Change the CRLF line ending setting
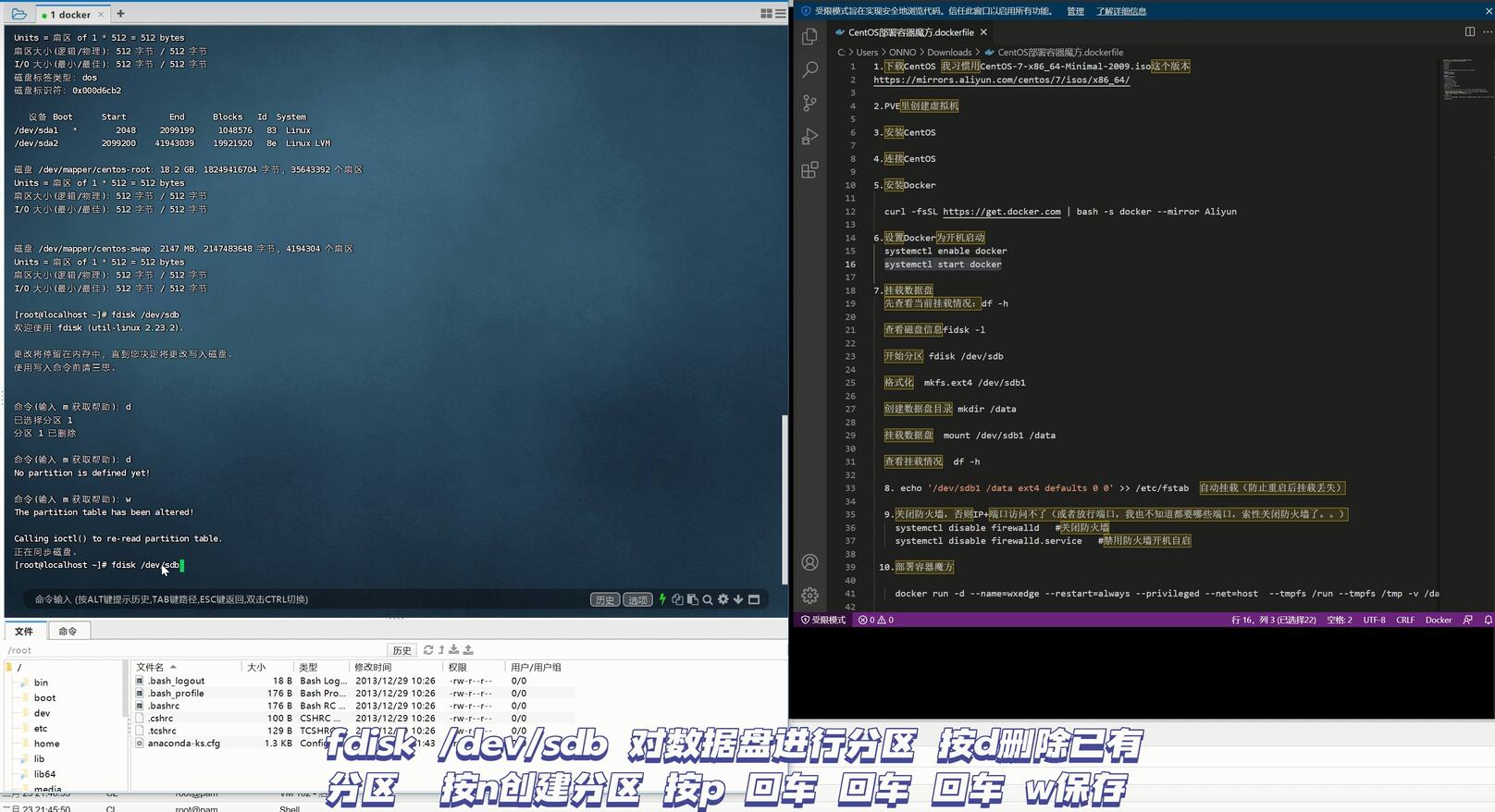Viewport: 1495px width, 812px height. pyautogui.click(x=1405, y=620)
